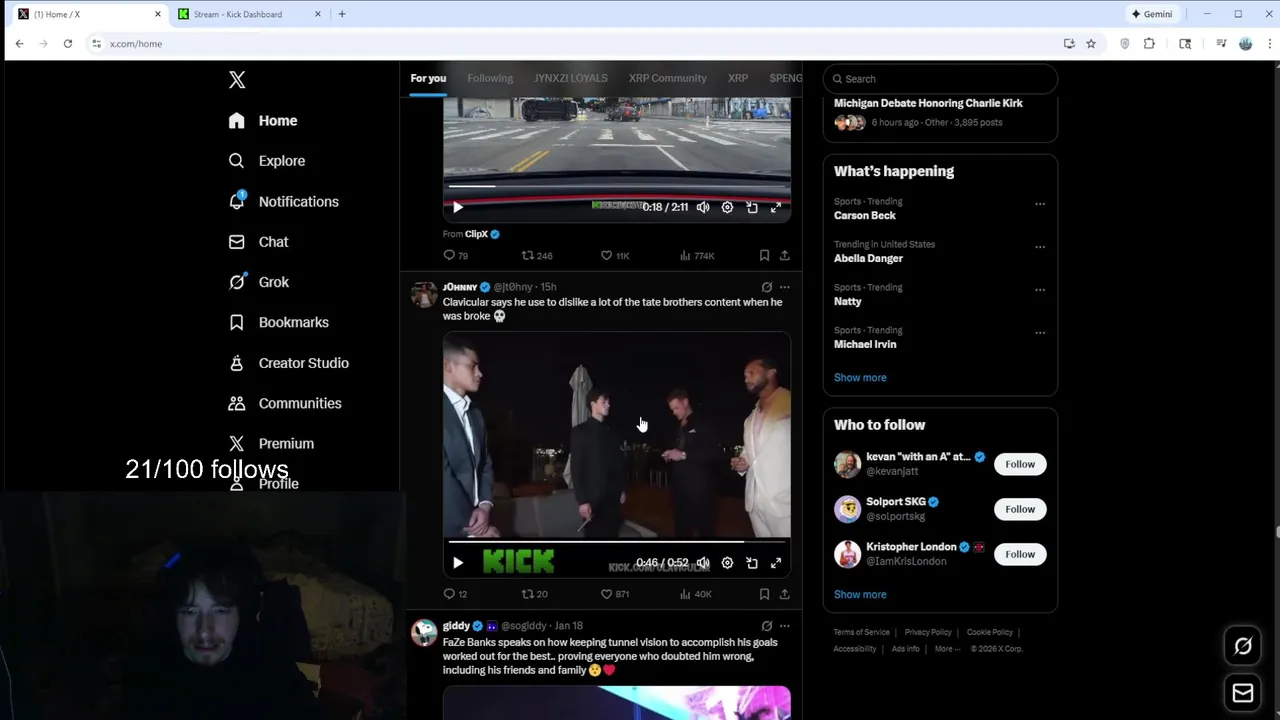This screenshot has height=720, width=1280.
Task: Switch to Stream - Kick Dashboard browser tab
Action: point(248,14)
